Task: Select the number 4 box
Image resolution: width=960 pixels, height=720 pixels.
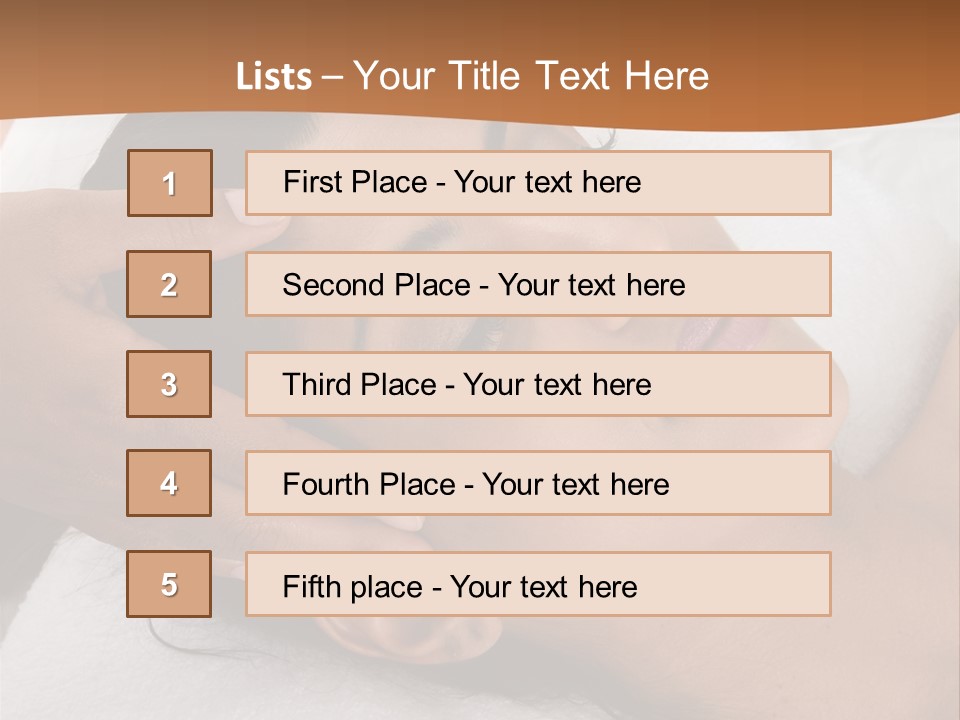Action: pos(169,483)
